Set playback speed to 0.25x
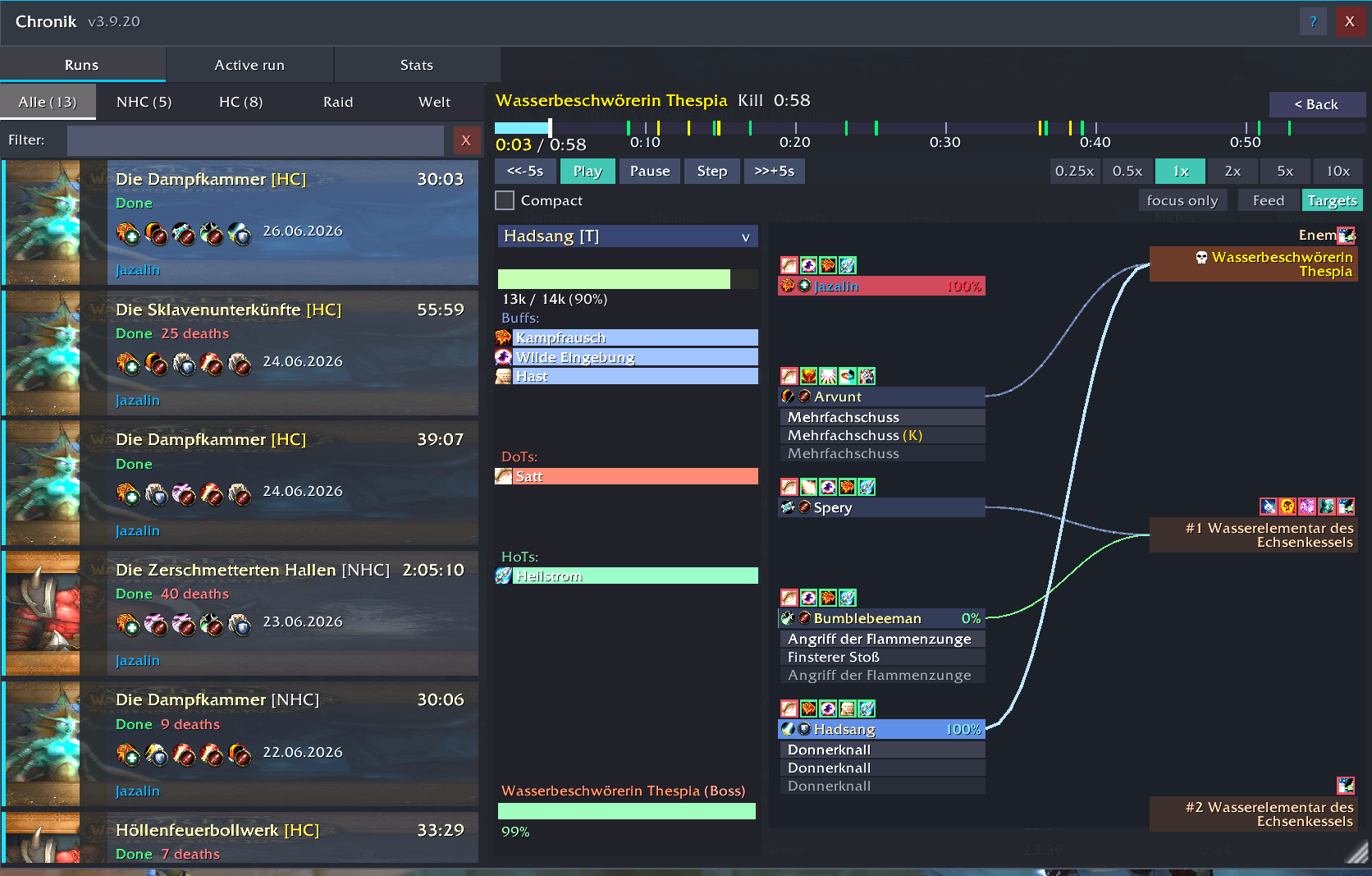This screenshot has width=1372, height=876. (1075, 171)
